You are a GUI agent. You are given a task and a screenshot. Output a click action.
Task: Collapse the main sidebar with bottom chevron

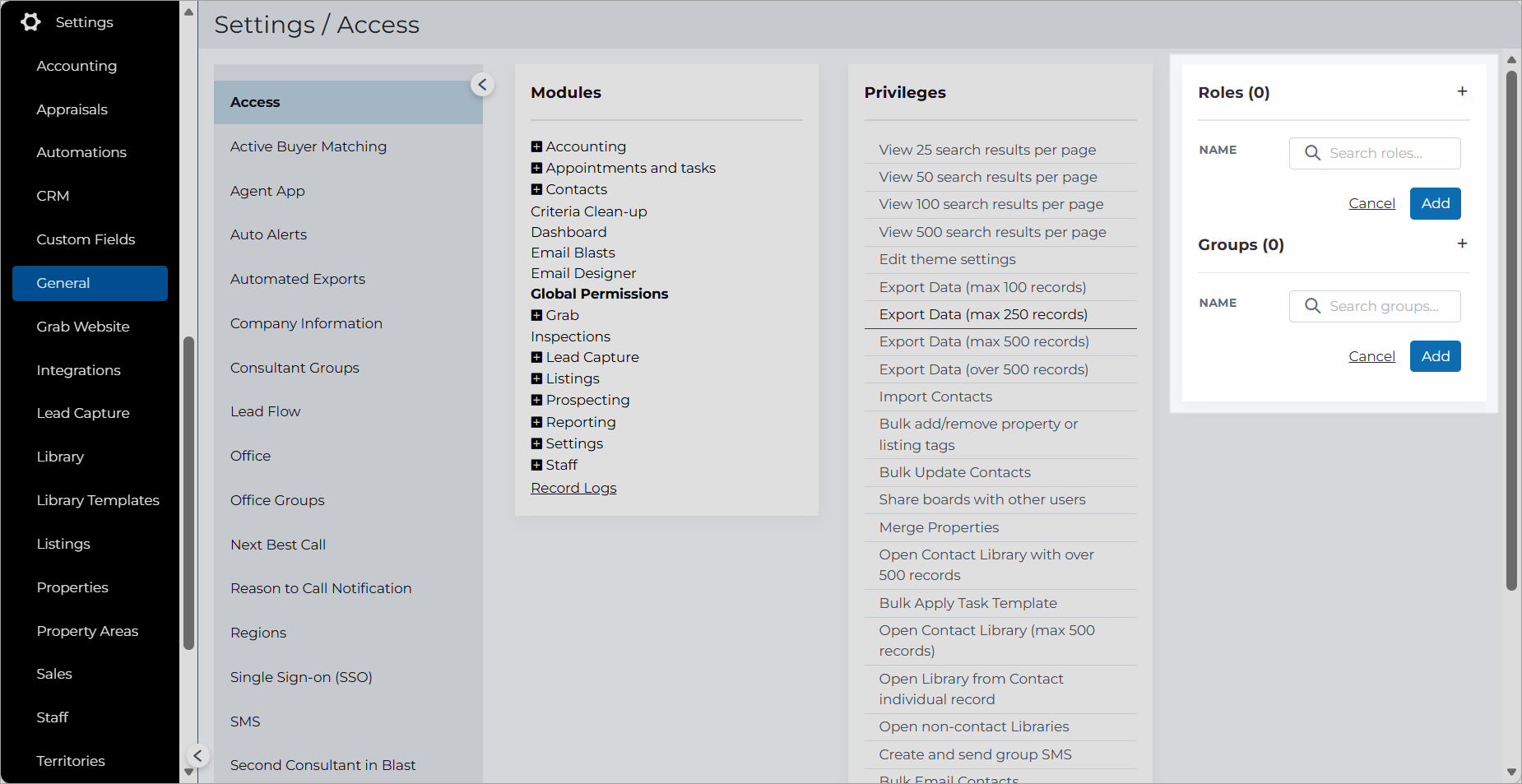pos(197,756)
